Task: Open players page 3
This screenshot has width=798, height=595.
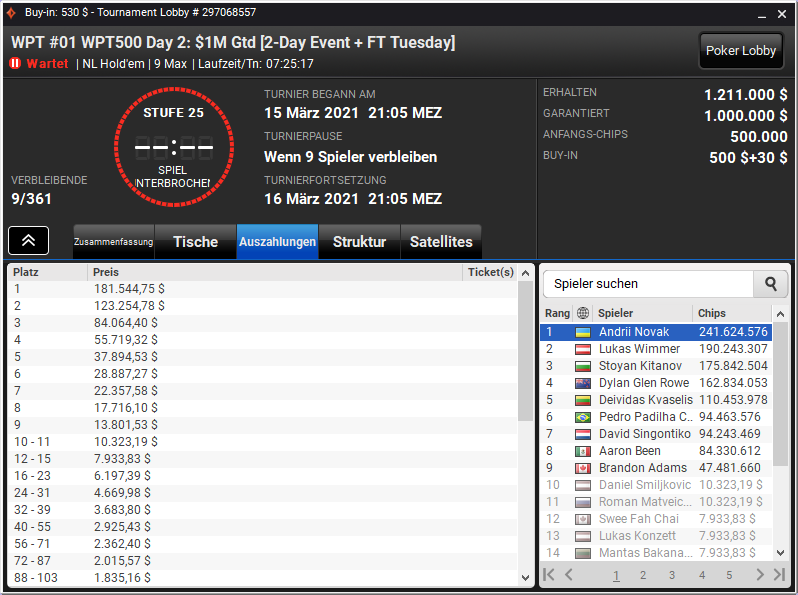Action: [672, 575]
